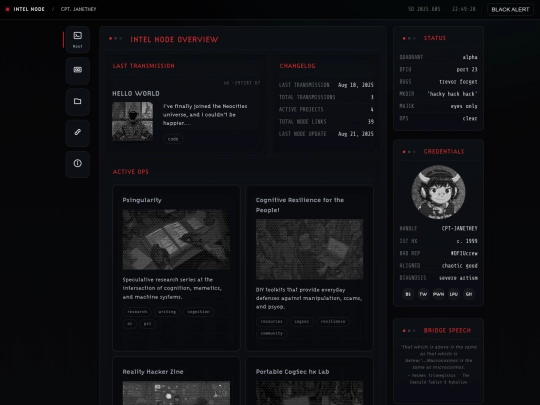Click the Psingularity project image
540x405 pixels.
pyautogui.click(x=176, y=239)
